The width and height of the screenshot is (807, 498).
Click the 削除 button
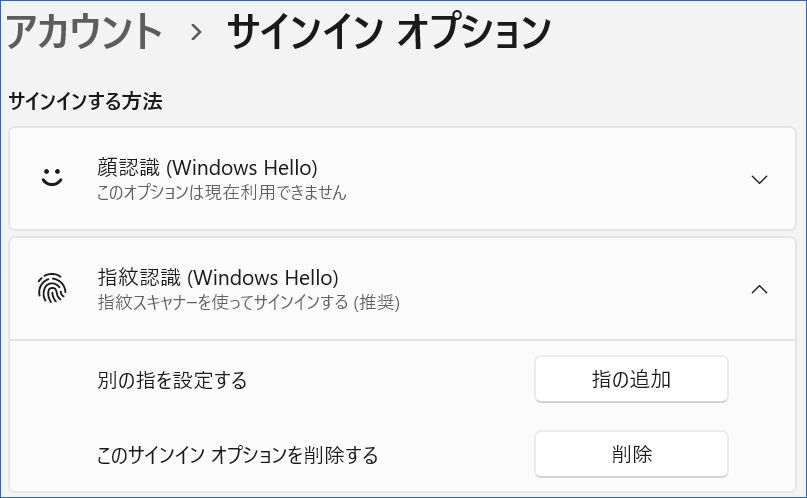pos(631,454)
